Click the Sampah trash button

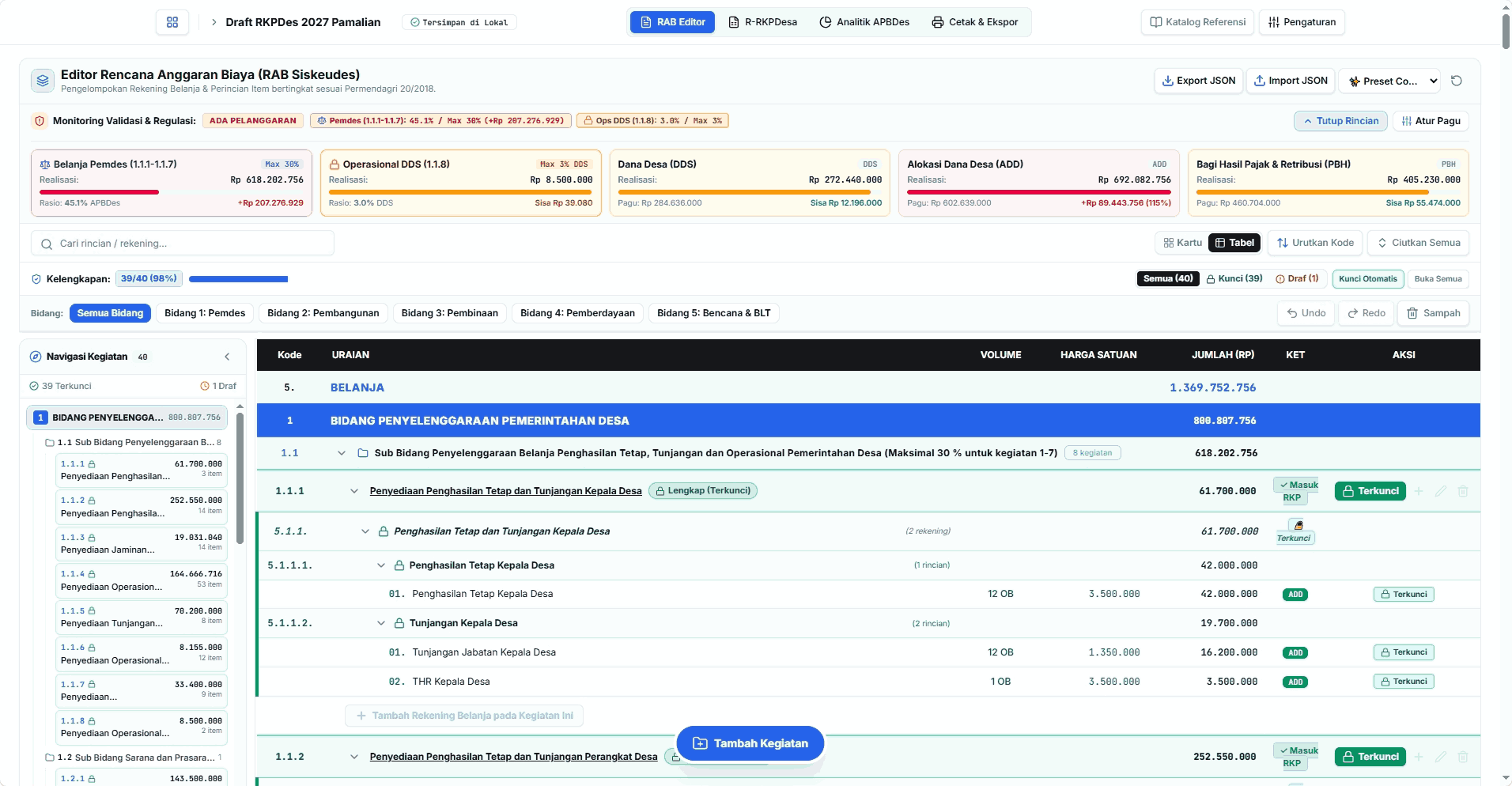click(x=1434, y=313)
